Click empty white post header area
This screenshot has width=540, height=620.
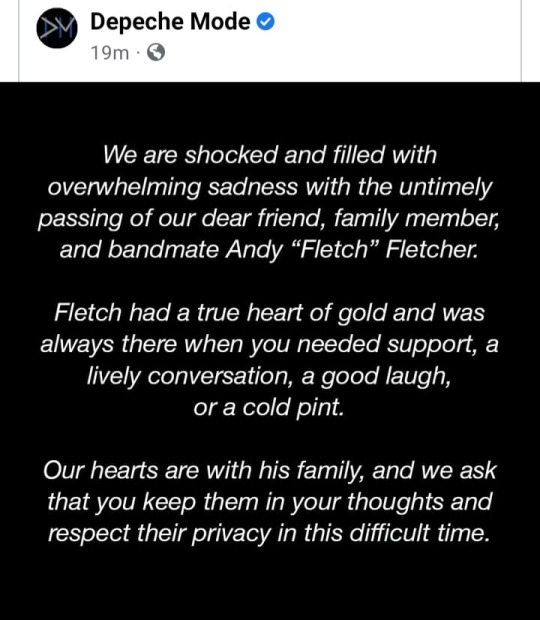click(x=395, y=40)
